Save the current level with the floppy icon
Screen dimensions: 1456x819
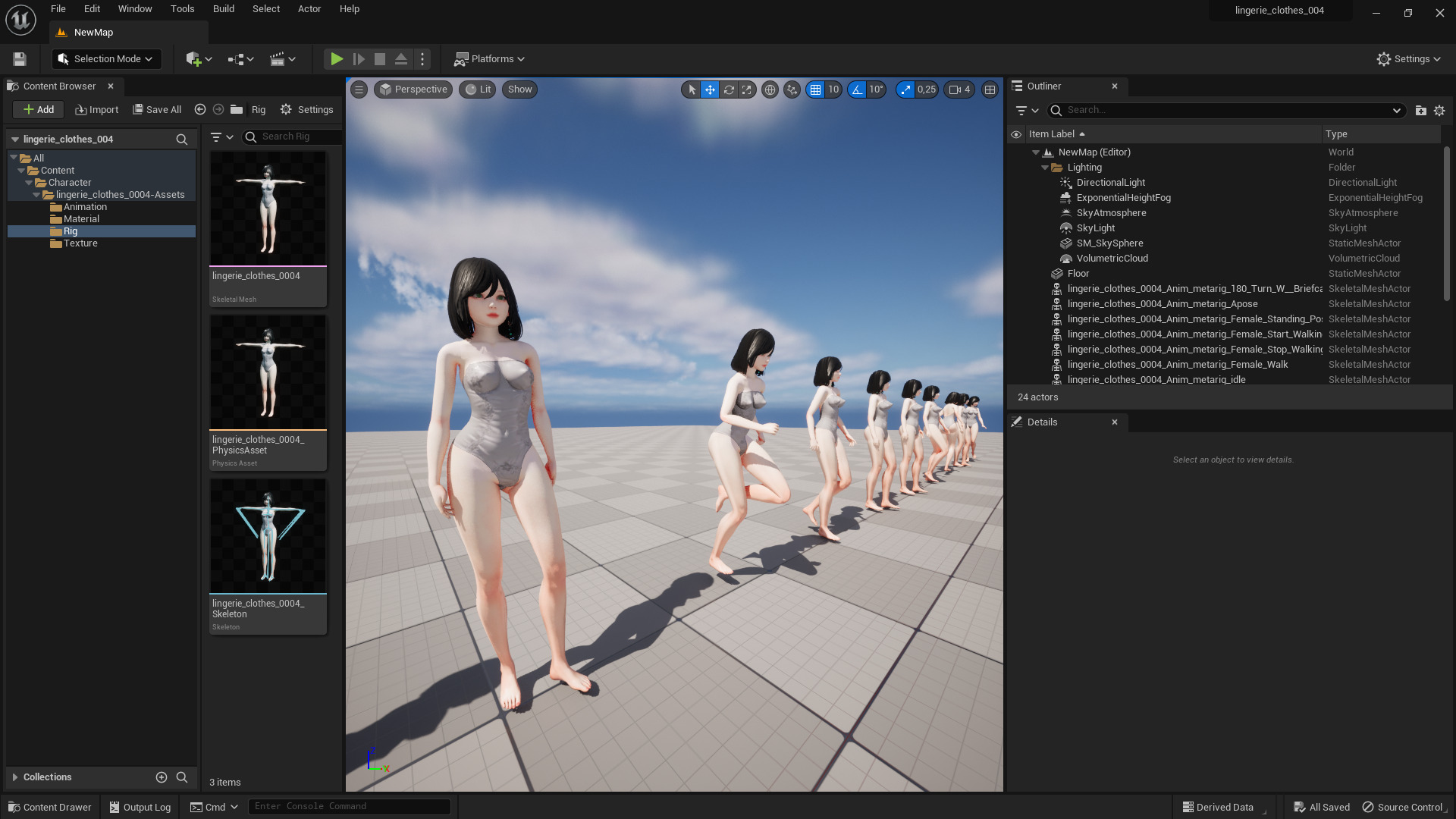point(20,59)
